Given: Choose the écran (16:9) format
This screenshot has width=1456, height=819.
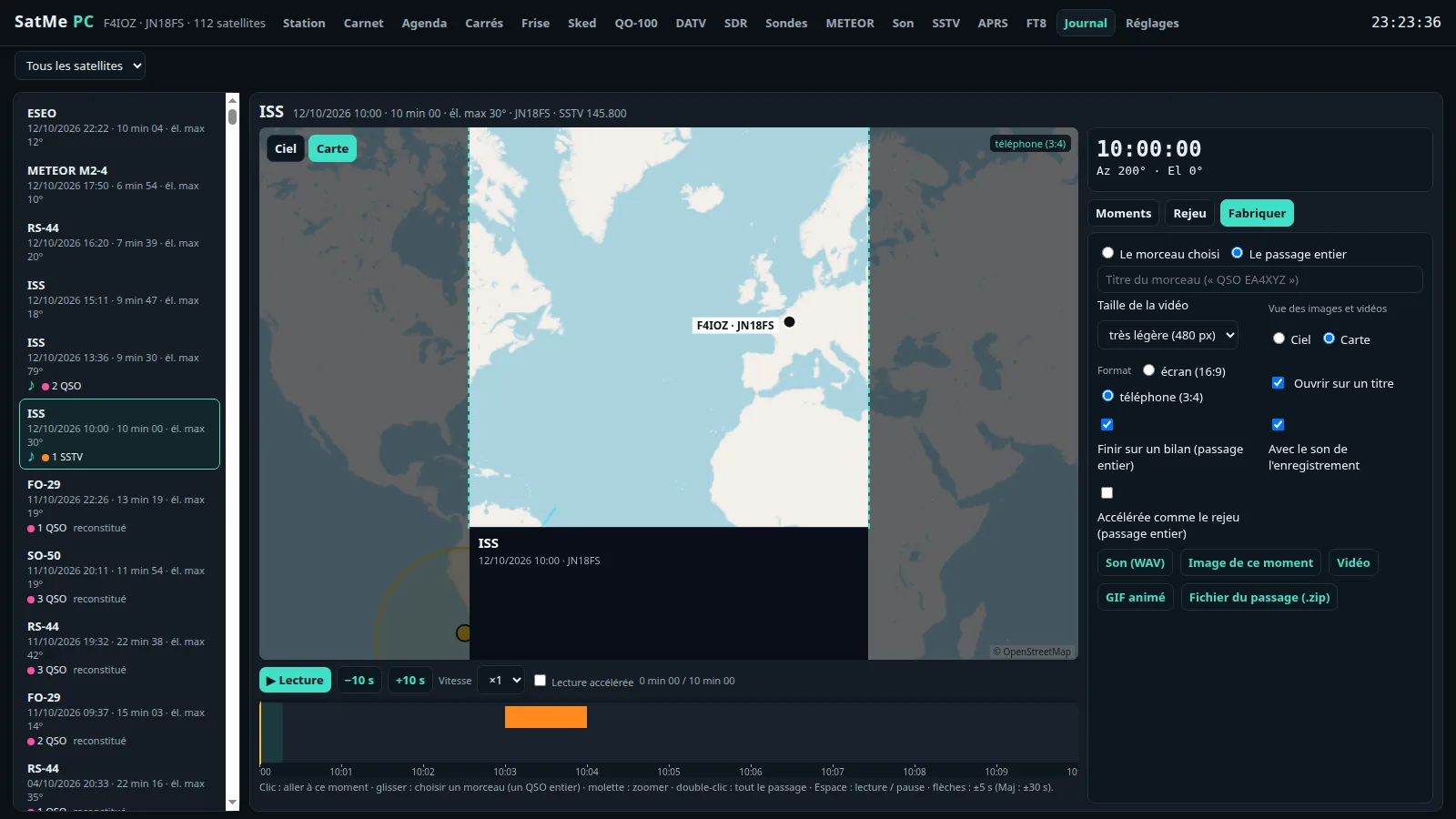Looking at the screenshot, I should click(x=1148, y=370).
